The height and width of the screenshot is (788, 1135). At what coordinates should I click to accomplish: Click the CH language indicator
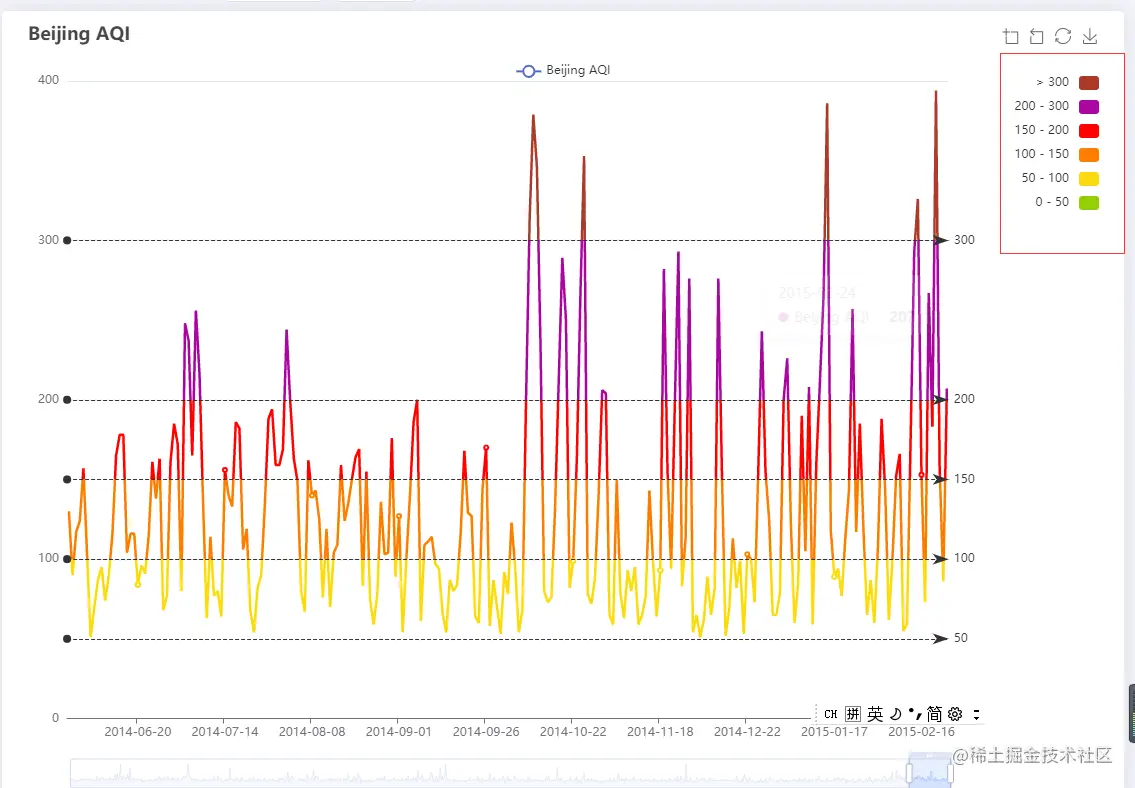pos(831,714)
